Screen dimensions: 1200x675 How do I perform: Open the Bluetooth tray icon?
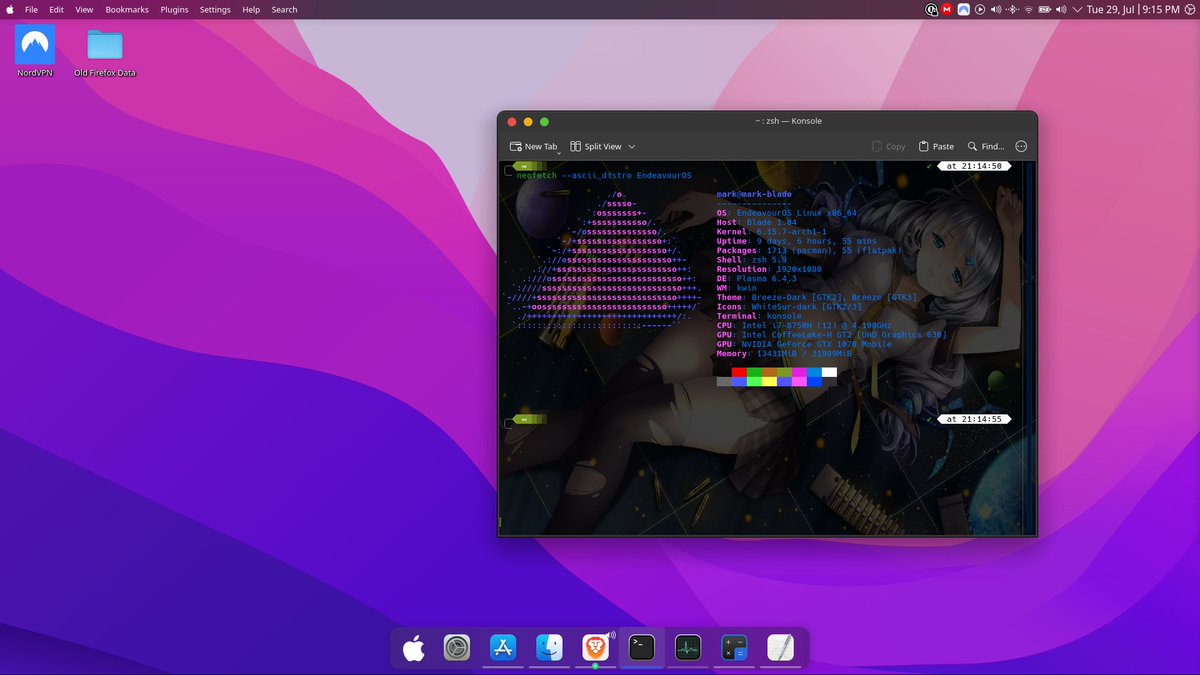1012,9
